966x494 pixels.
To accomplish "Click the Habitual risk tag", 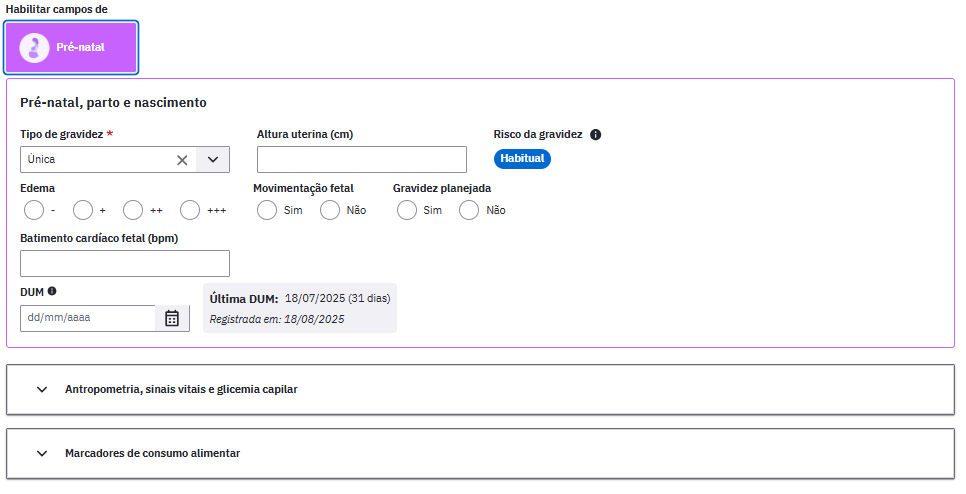I will [522, 159].
